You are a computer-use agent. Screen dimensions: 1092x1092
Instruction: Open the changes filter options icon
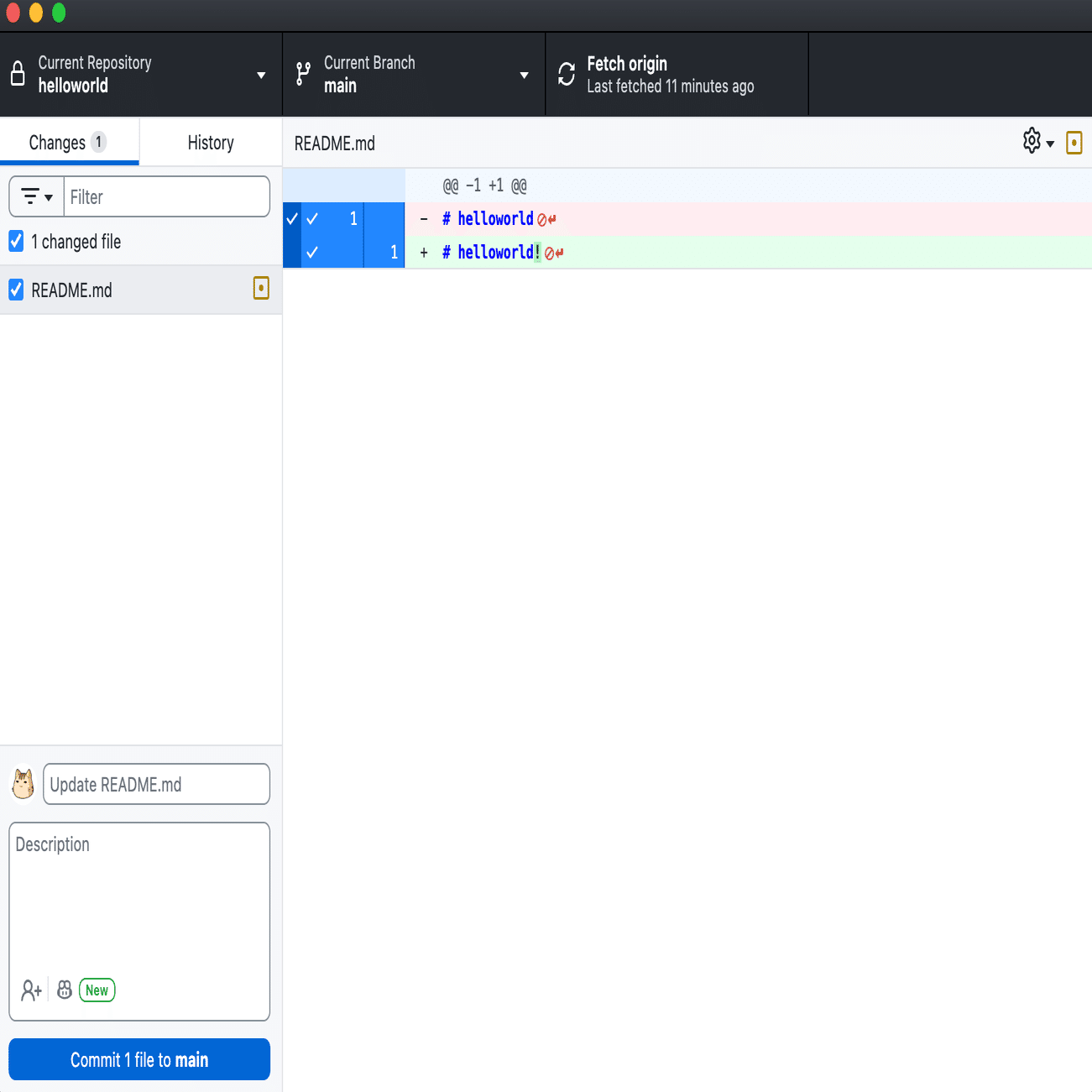coord(36,196)
